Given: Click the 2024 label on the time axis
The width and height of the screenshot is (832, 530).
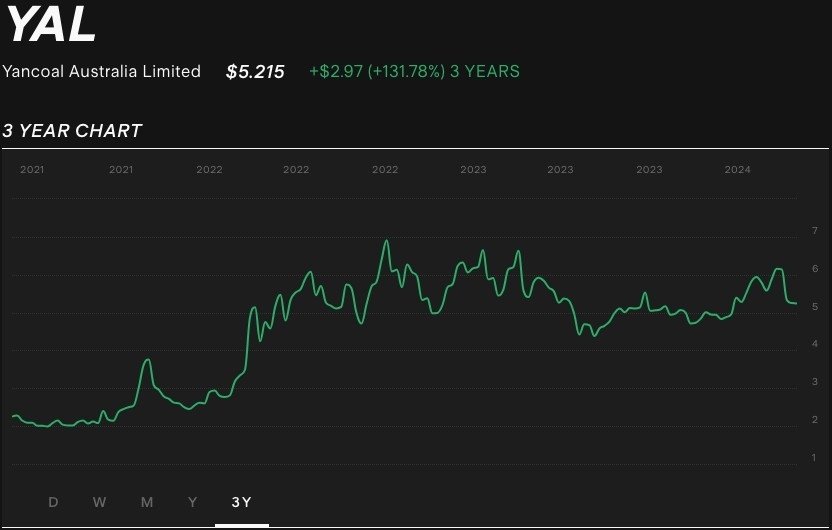Looking at the screenshot, I should [738, 169].
